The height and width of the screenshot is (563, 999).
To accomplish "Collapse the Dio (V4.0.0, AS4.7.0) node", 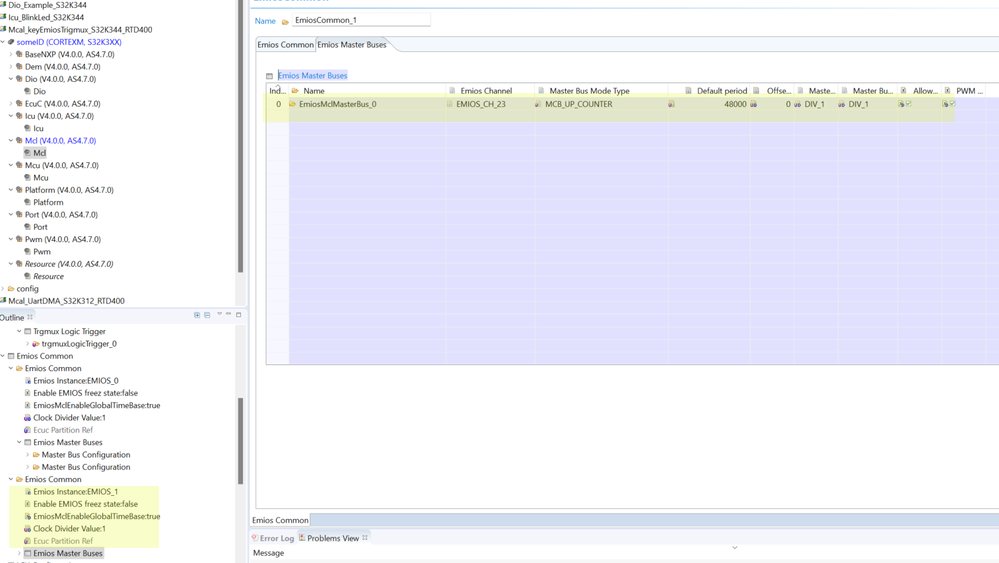I will click(x=11, y=79).
